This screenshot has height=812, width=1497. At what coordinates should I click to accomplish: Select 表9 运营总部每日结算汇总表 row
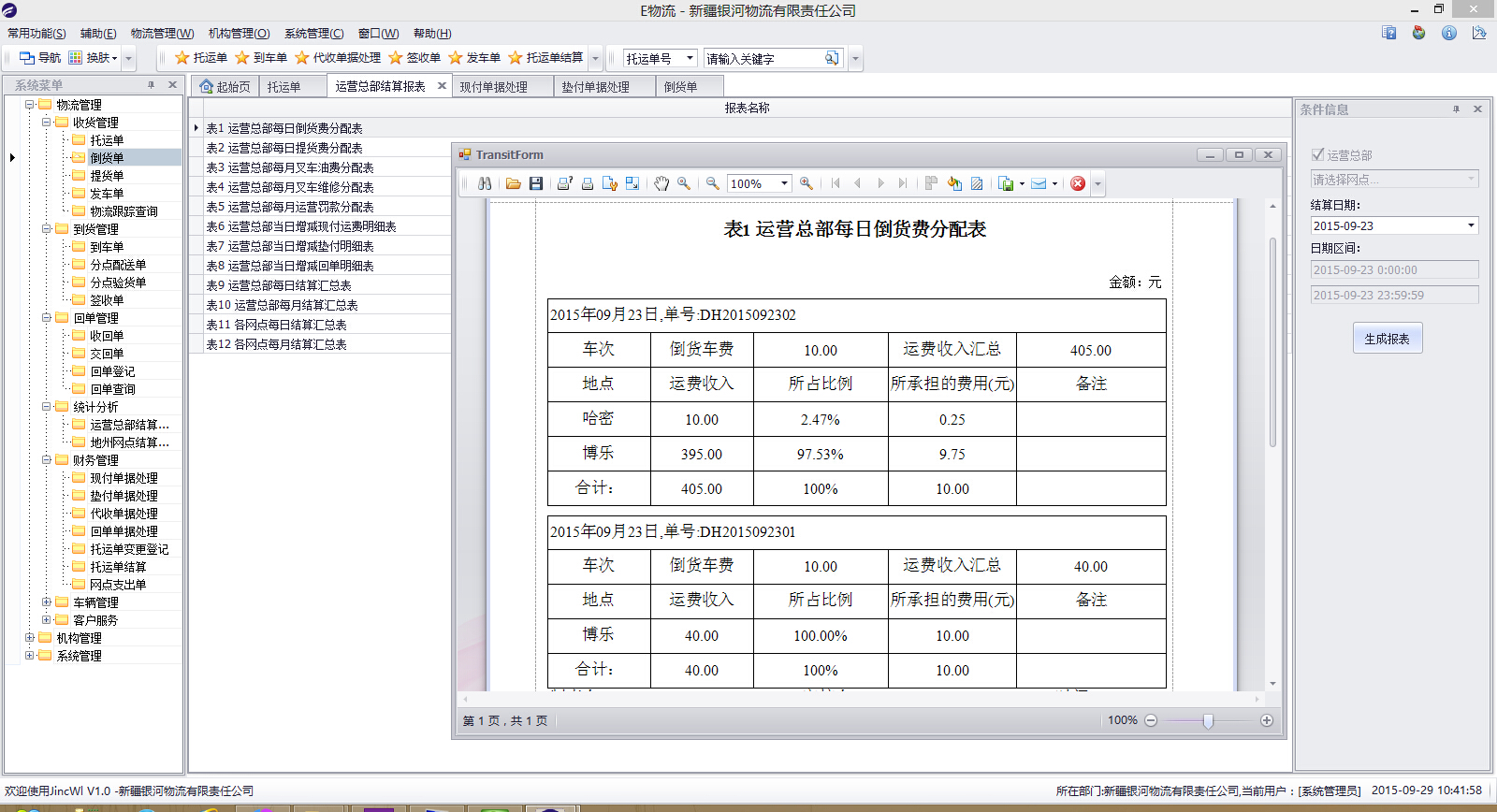[279, 285]
